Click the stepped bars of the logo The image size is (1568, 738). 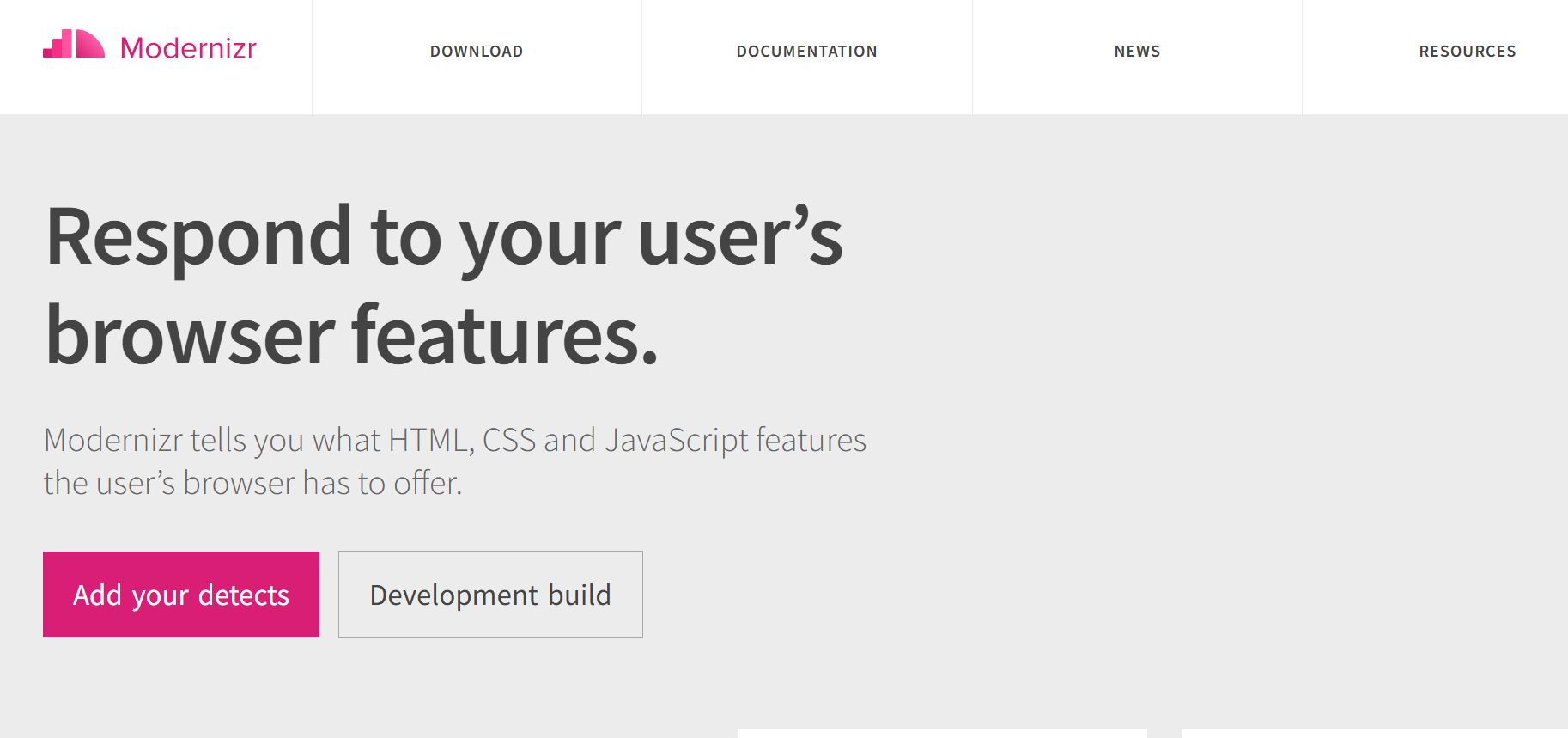click(x=58, y=46)
